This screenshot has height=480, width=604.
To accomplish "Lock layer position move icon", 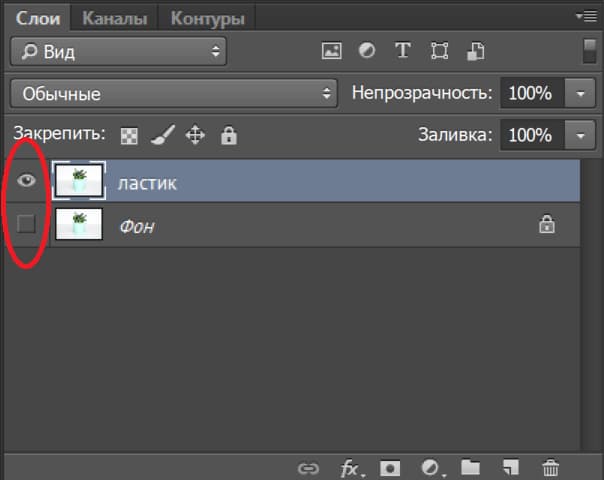I will [x=195, y=135].
